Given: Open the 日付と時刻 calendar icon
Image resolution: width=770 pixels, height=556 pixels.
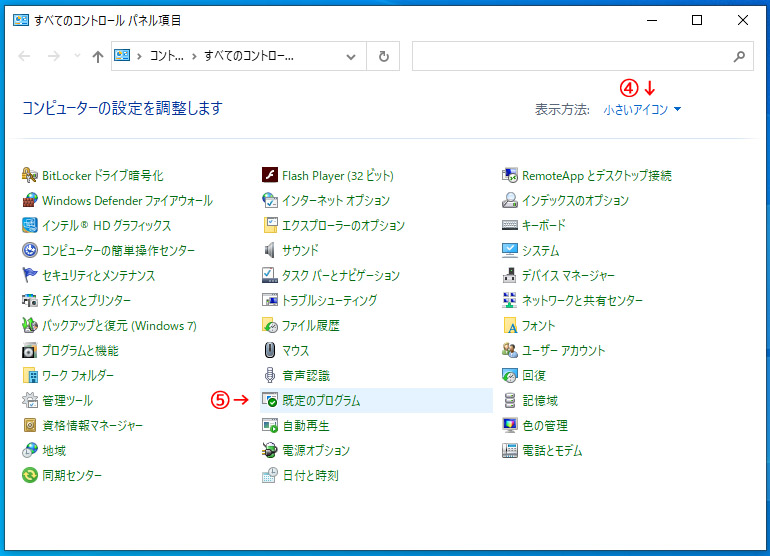Looking at the screenshot, I should [270, 475].
